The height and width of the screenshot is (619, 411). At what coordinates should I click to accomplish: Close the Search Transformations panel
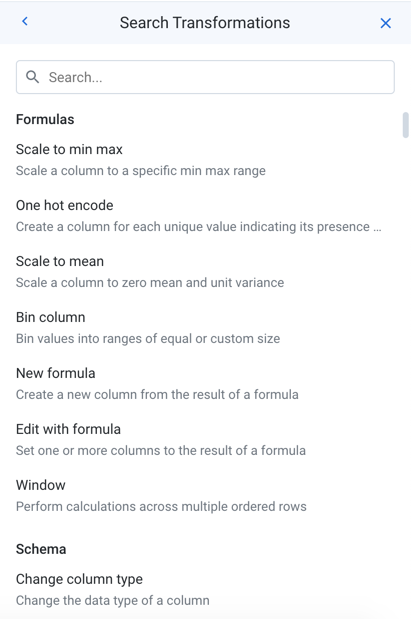click(385, 23)
